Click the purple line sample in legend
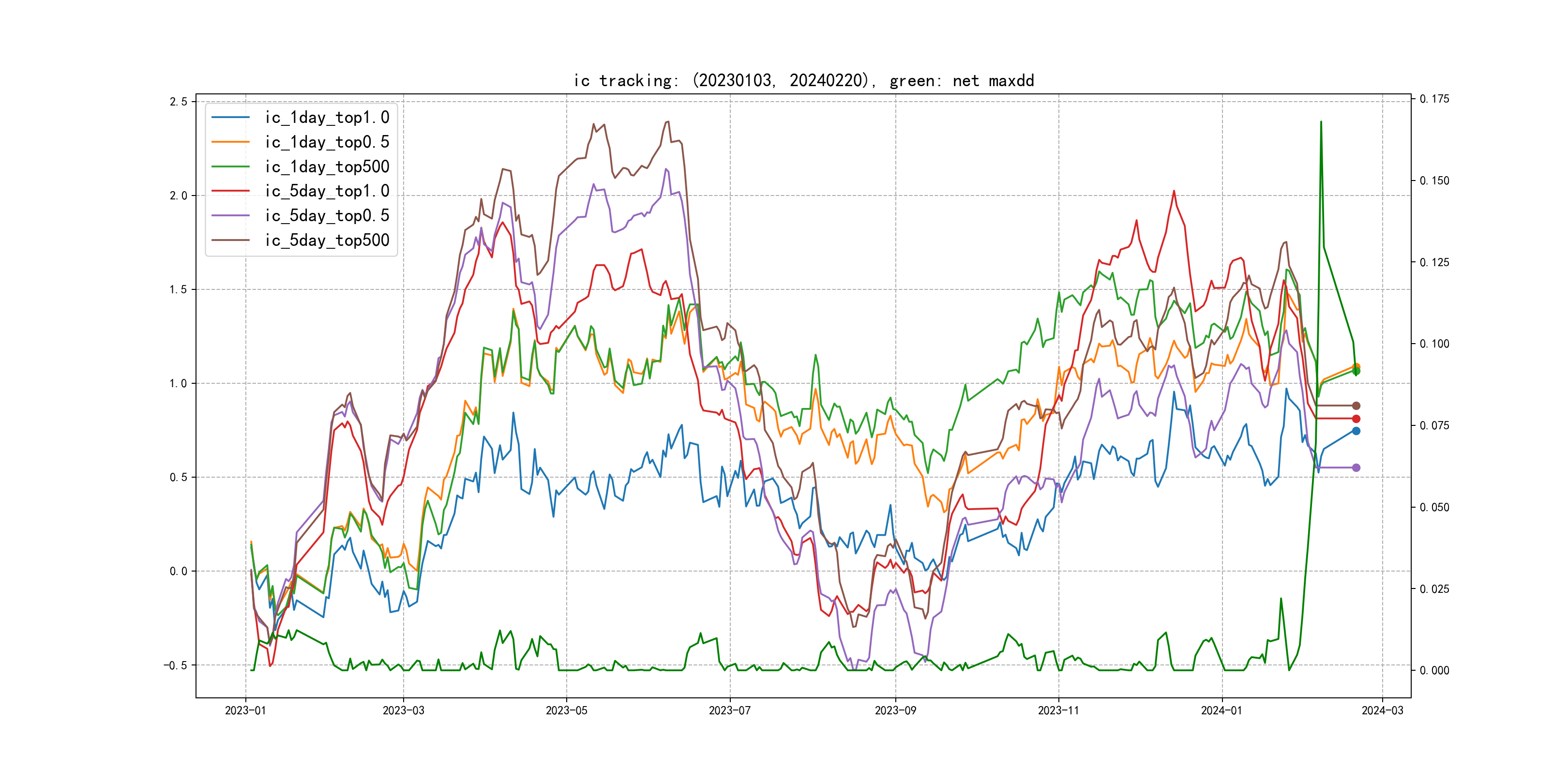 (231, 215)
